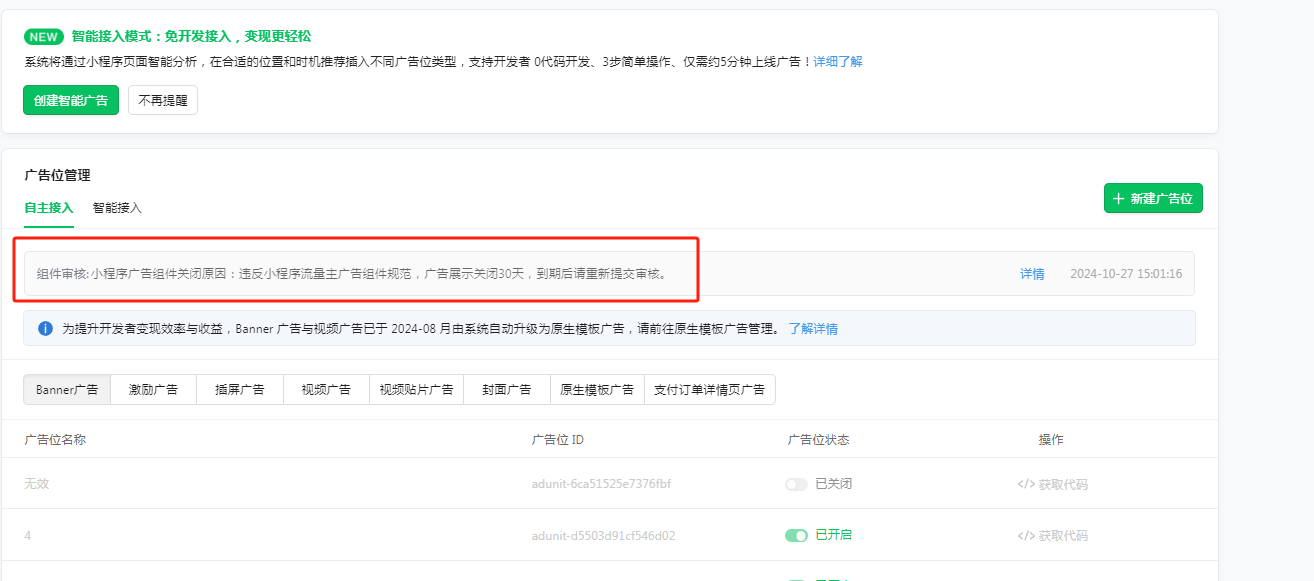This screenshot has width=1314, height=581.
Task: Click the 广告位 ID column header
Action: pyautogui.click(x=558, y=440)
